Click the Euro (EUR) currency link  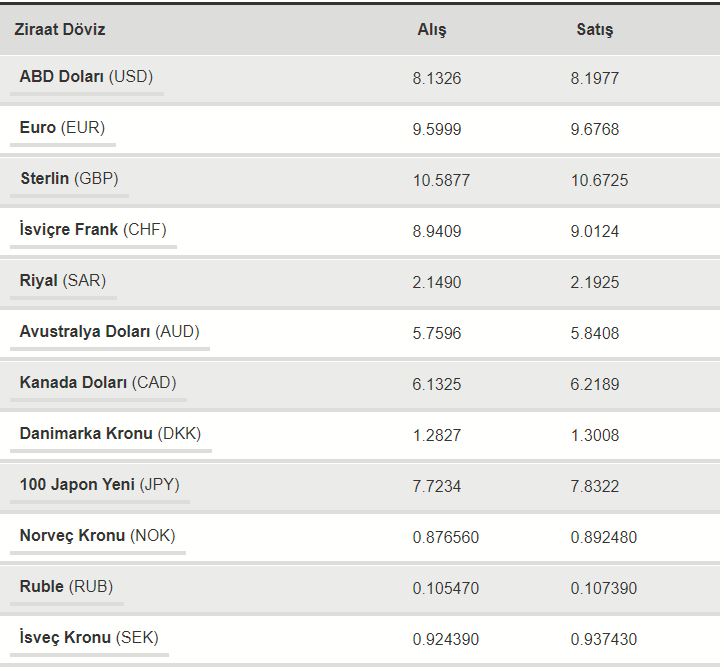pos(62,128)
